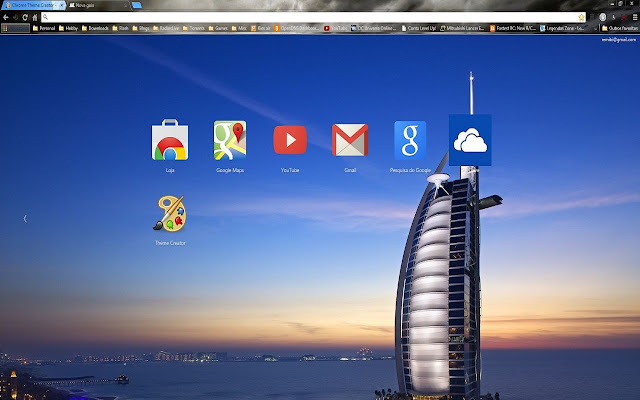Open the YouTube app icon
The width and height of the screenshot is (640, 400).
click(x=290, y=140)
